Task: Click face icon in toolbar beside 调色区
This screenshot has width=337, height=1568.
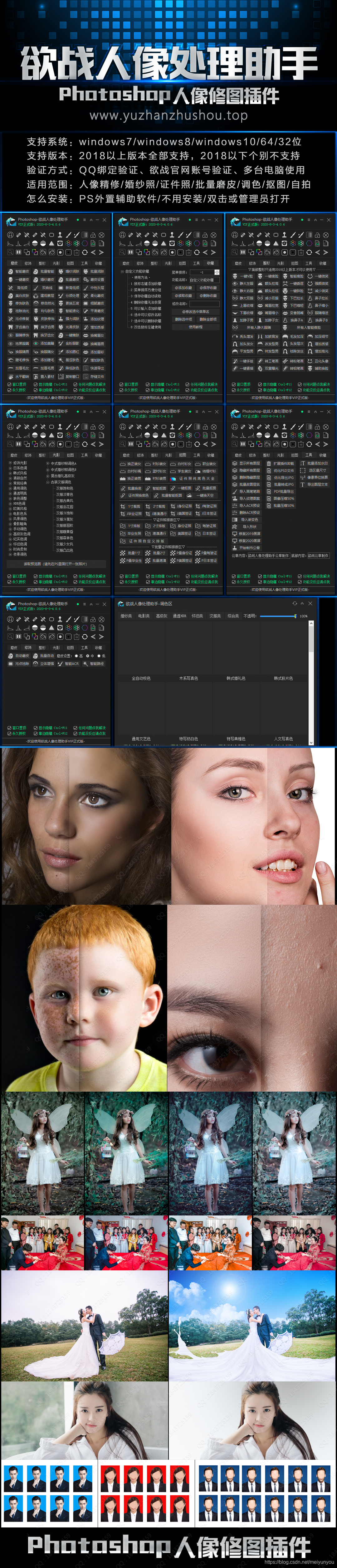Action: [10, 620]
